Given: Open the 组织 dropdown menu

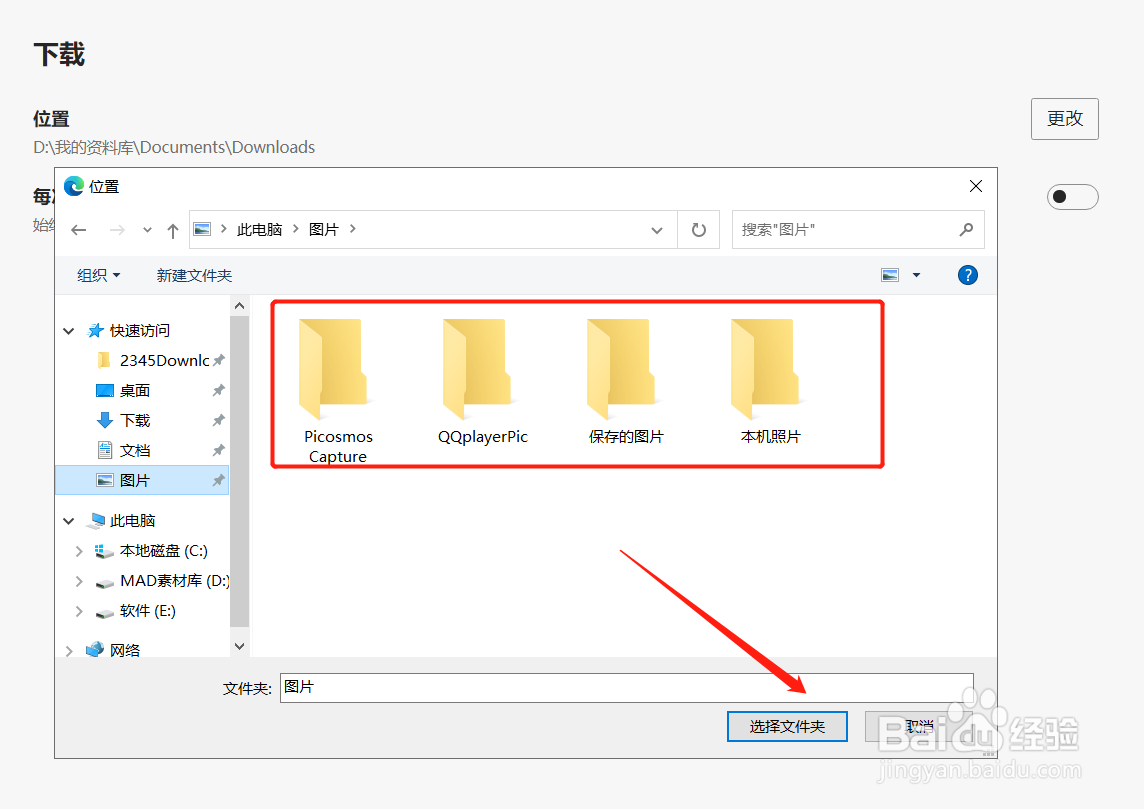Looking at the screenshot, I should tap(97, 274).
